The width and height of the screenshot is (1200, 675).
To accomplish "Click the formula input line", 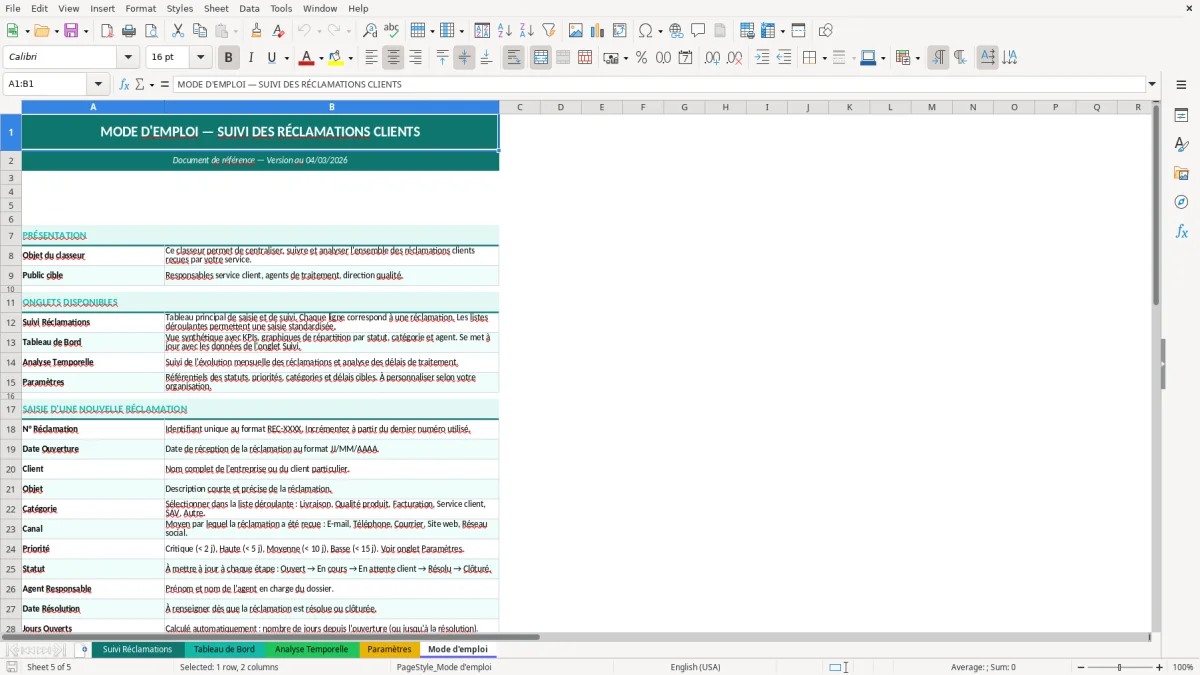I will click(x=659, y=84).
